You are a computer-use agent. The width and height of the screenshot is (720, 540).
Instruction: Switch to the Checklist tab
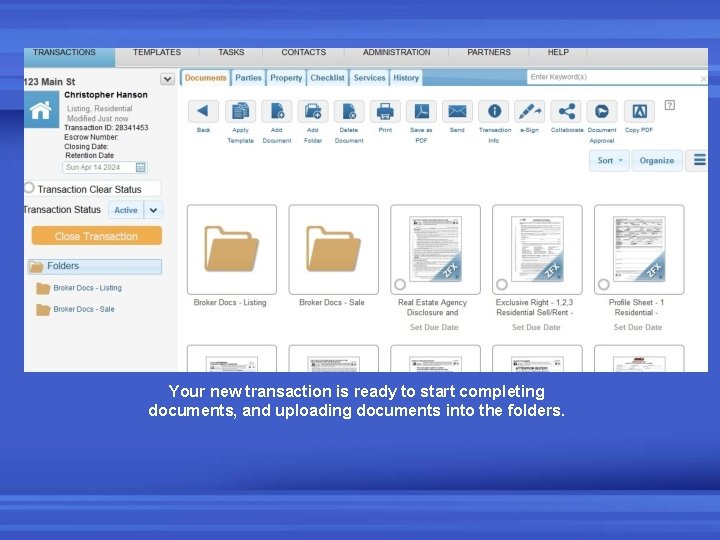[x=327, y=78]
